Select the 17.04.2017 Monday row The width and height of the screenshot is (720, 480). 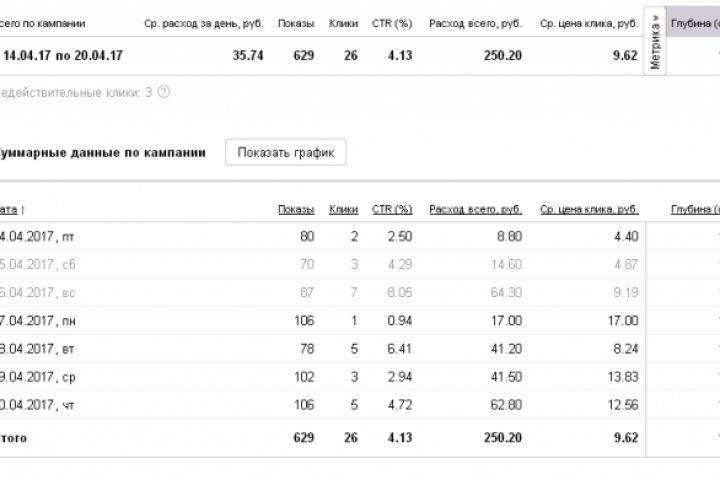pos(38,321)
